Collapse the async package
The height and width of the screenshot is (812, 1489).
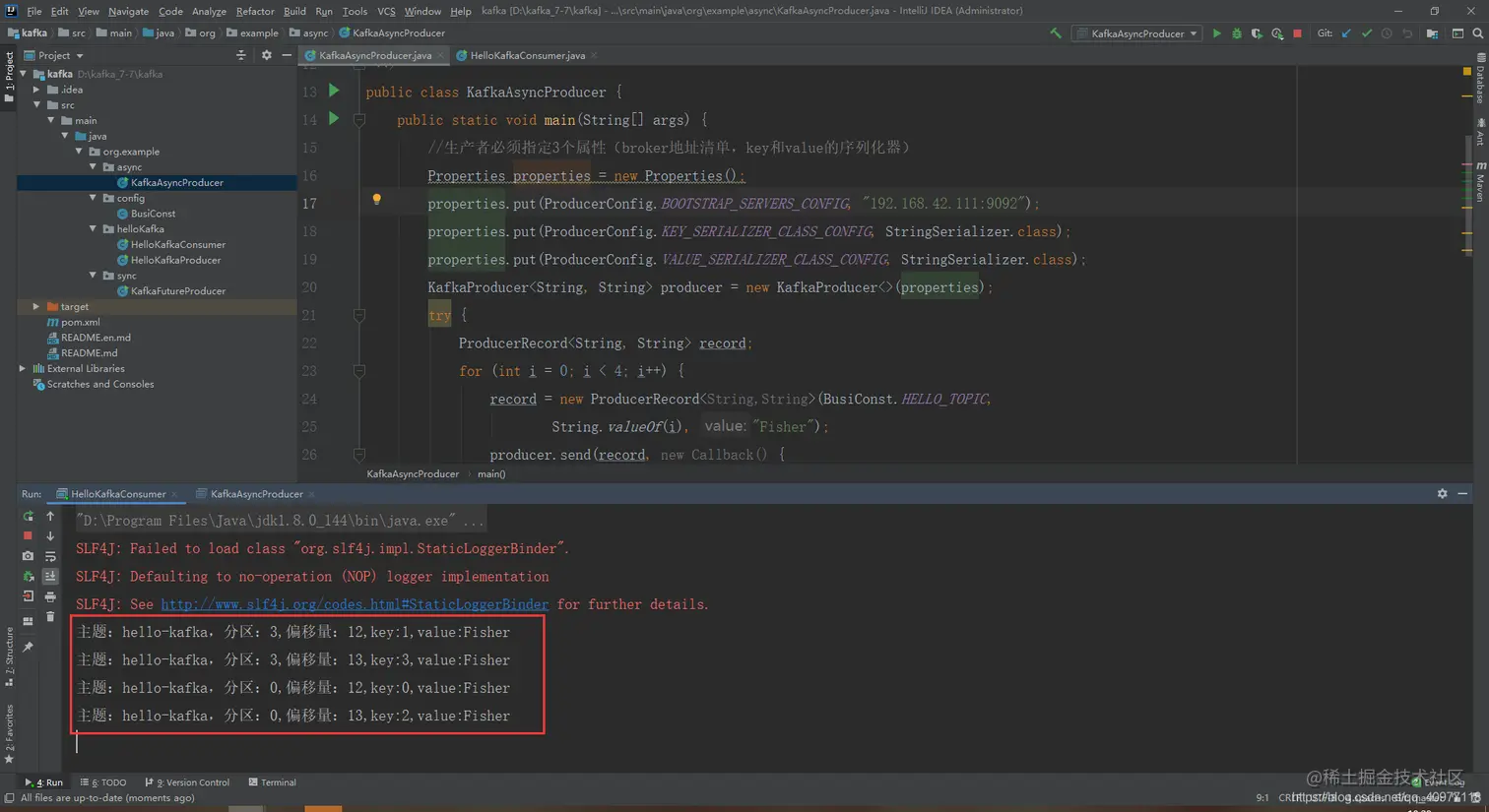coord(93,167)
